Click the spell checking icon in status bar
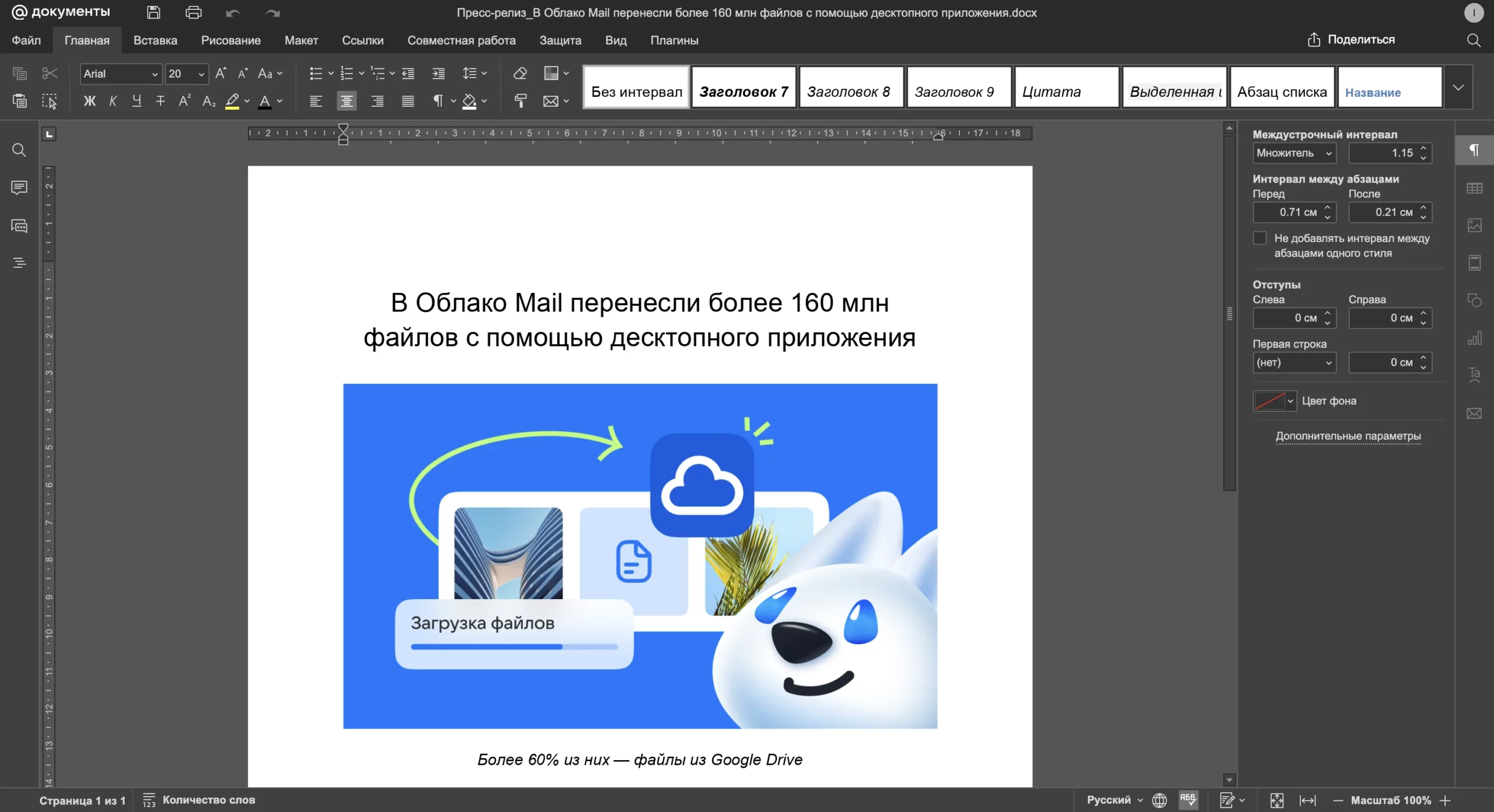The width and height of the screenshot is (1494, 812). (1188, 800)
